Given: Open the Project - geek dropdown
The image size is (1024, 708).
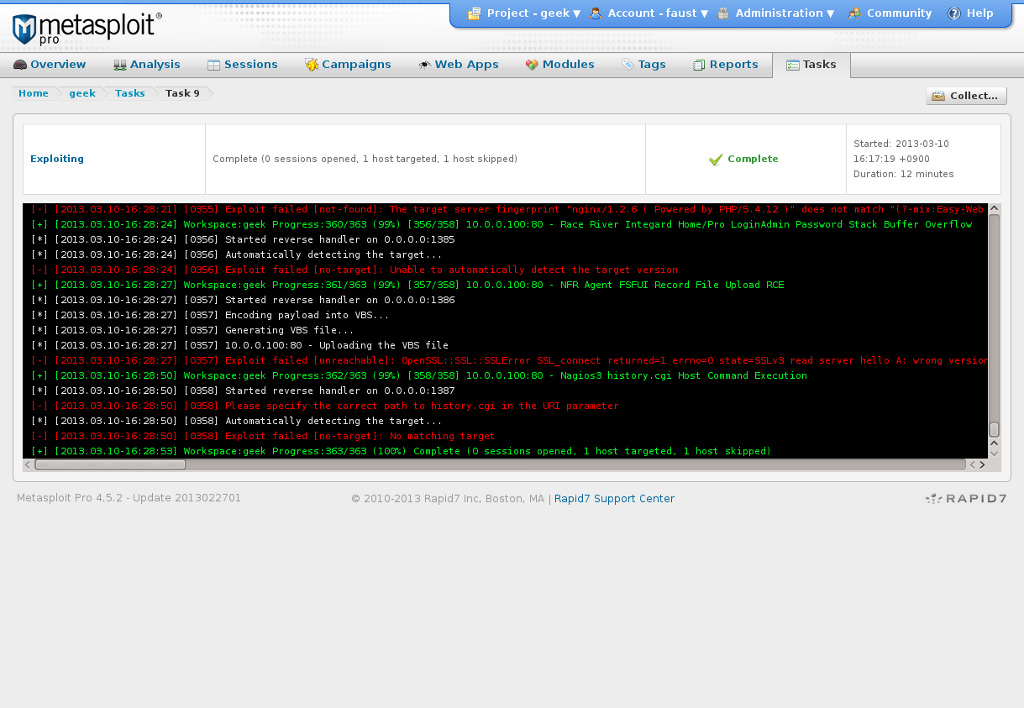Looking at the screenshot, I should [x=534, y=13].
